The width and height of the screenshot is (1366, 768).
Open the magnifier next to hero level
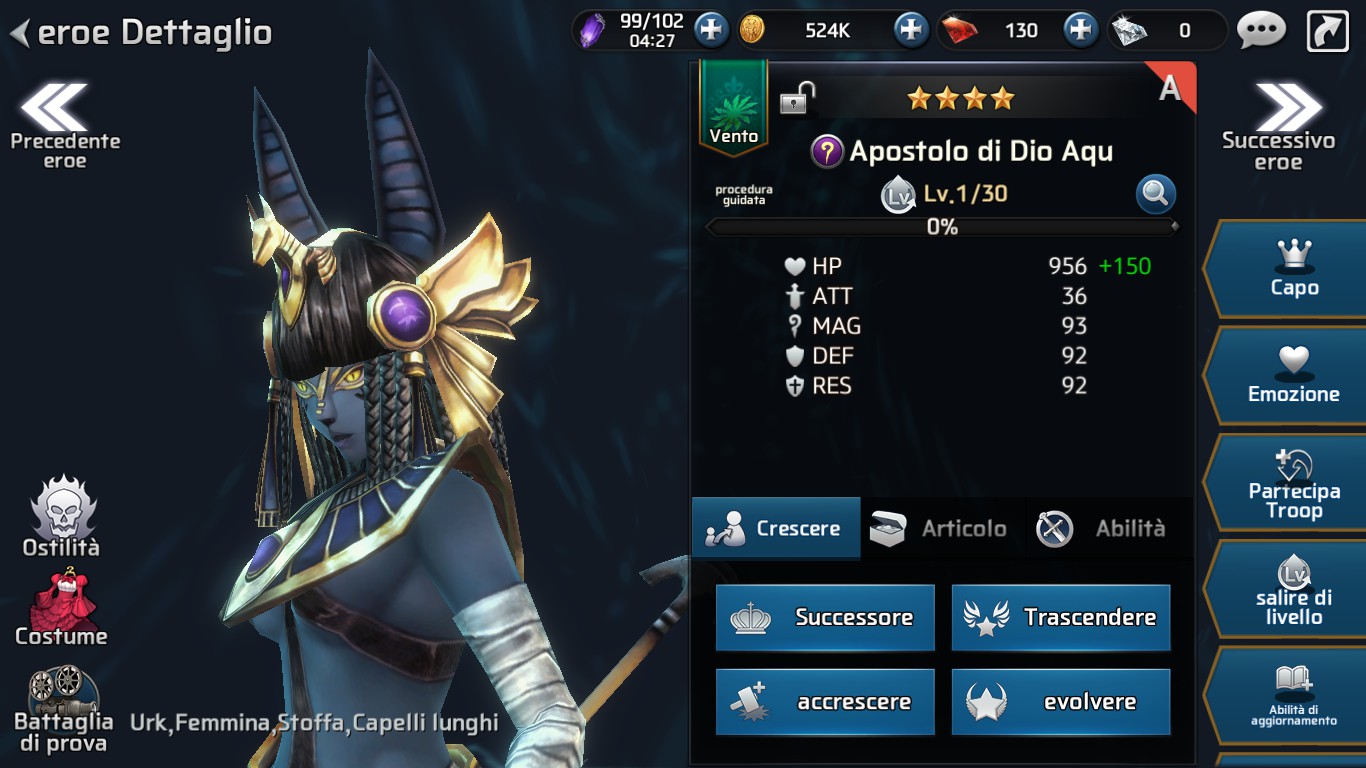(1155, 195)
